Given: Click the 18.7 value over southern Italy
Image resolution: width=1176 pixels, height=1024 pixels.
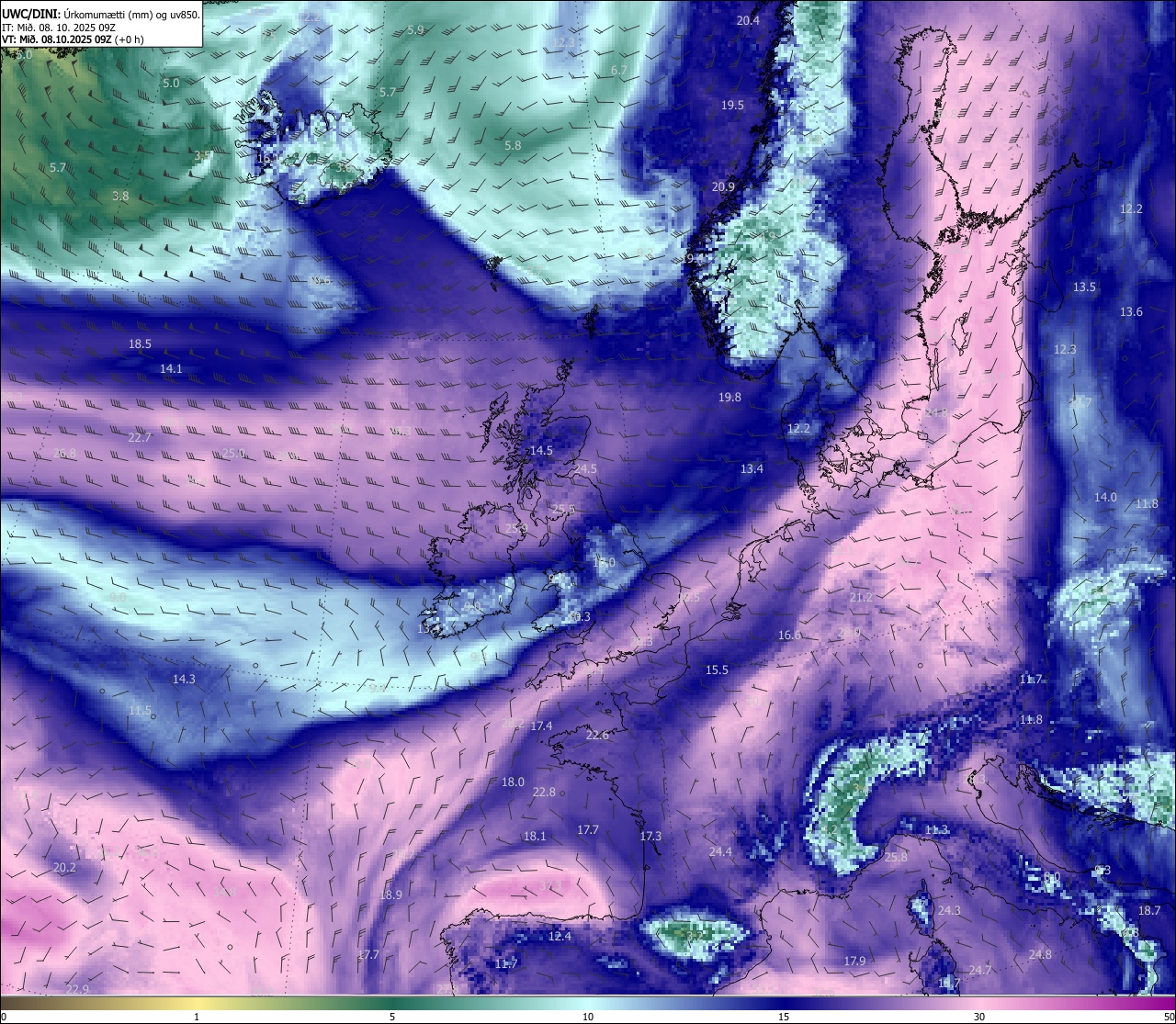Looking at the screenshot, I should [x=1149, y=910].
